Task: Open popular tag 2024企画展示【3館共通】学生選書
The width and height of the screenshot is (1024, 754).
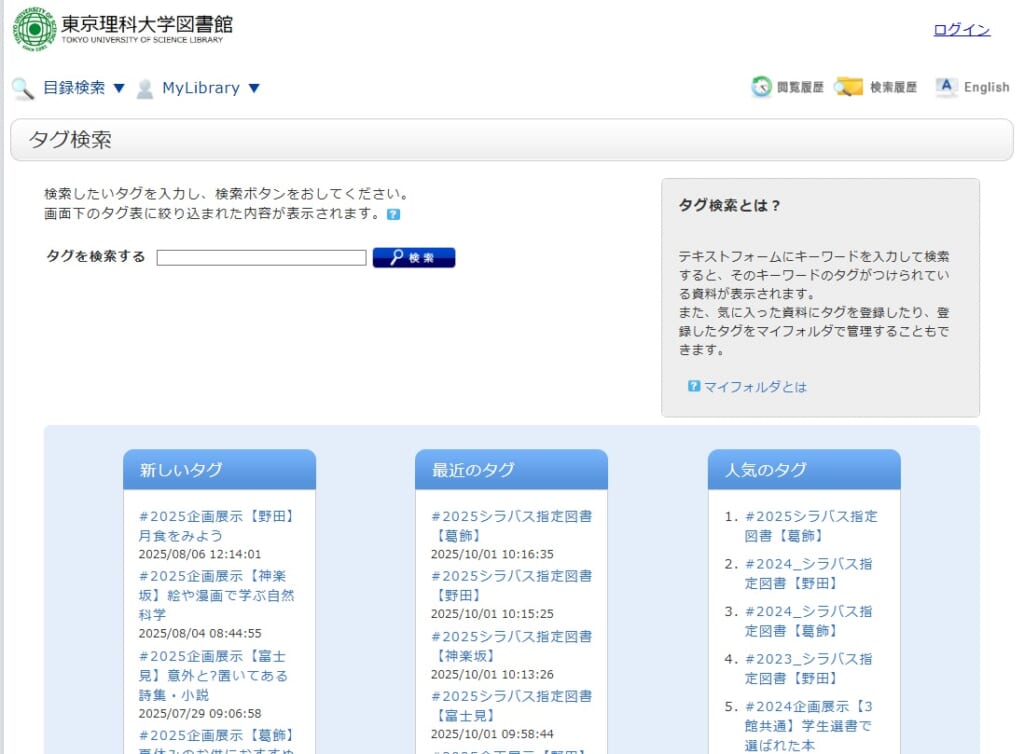Action: [x=808, y=725]
